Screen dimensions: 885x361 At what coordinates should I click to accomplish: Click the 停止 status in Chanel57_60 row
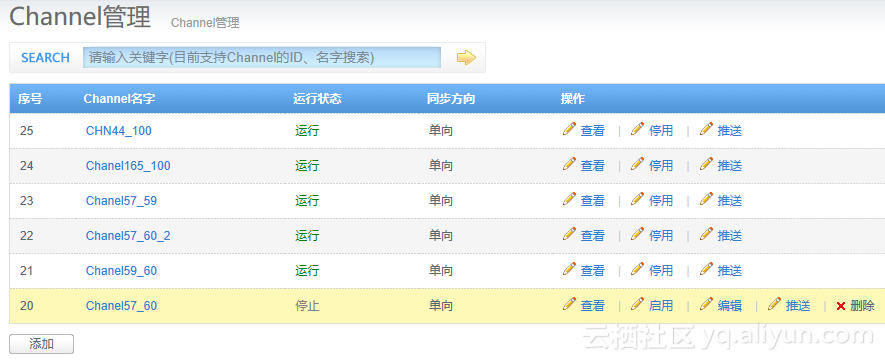point(307,306)
